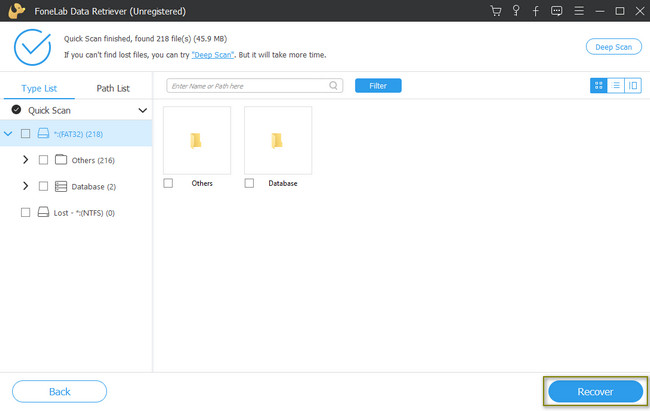Focus the Name or Path search field
The height and width of the screenshot is (411, 650).
click(255, 85)
